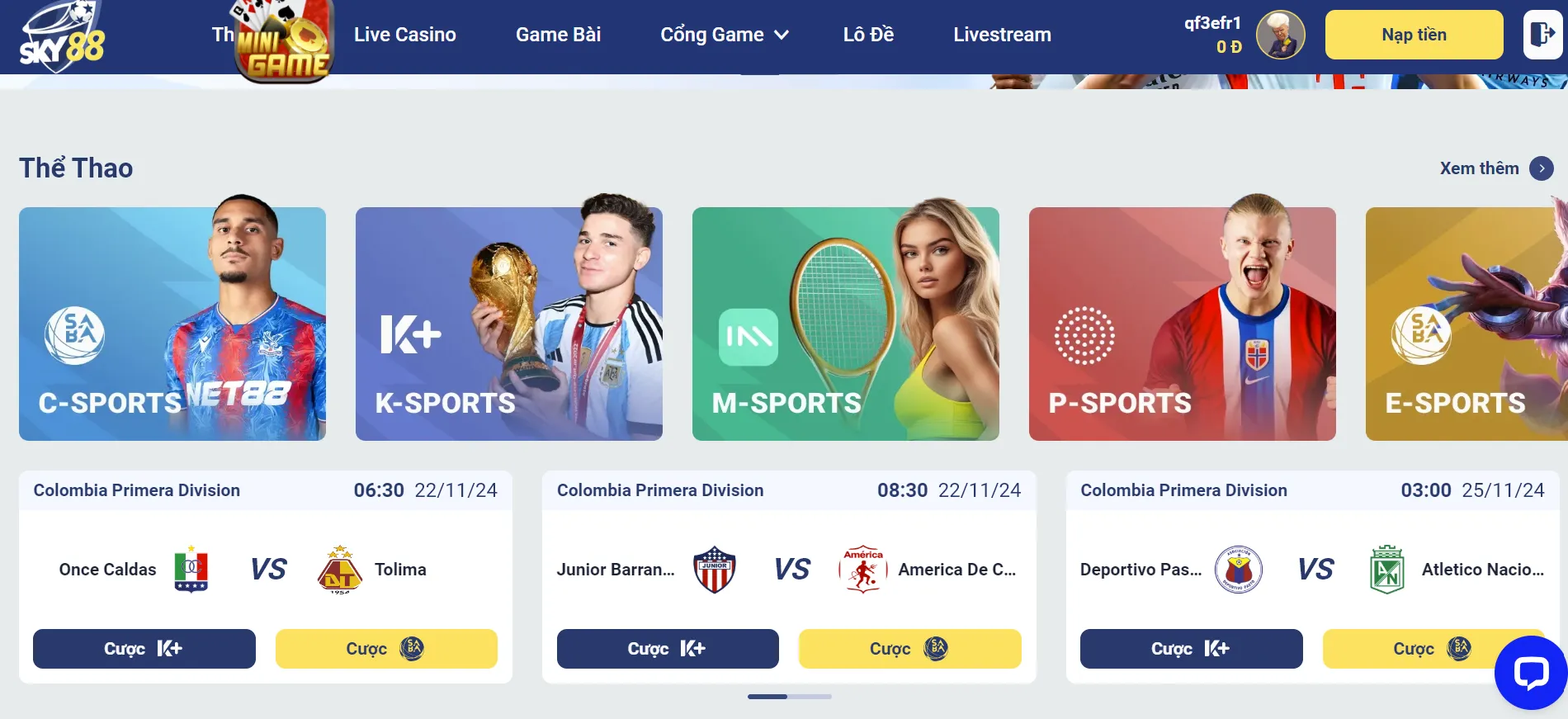Launch the Mini Game icon
The height and width of the screenshot is (719, 1568).
pos(284,41)
